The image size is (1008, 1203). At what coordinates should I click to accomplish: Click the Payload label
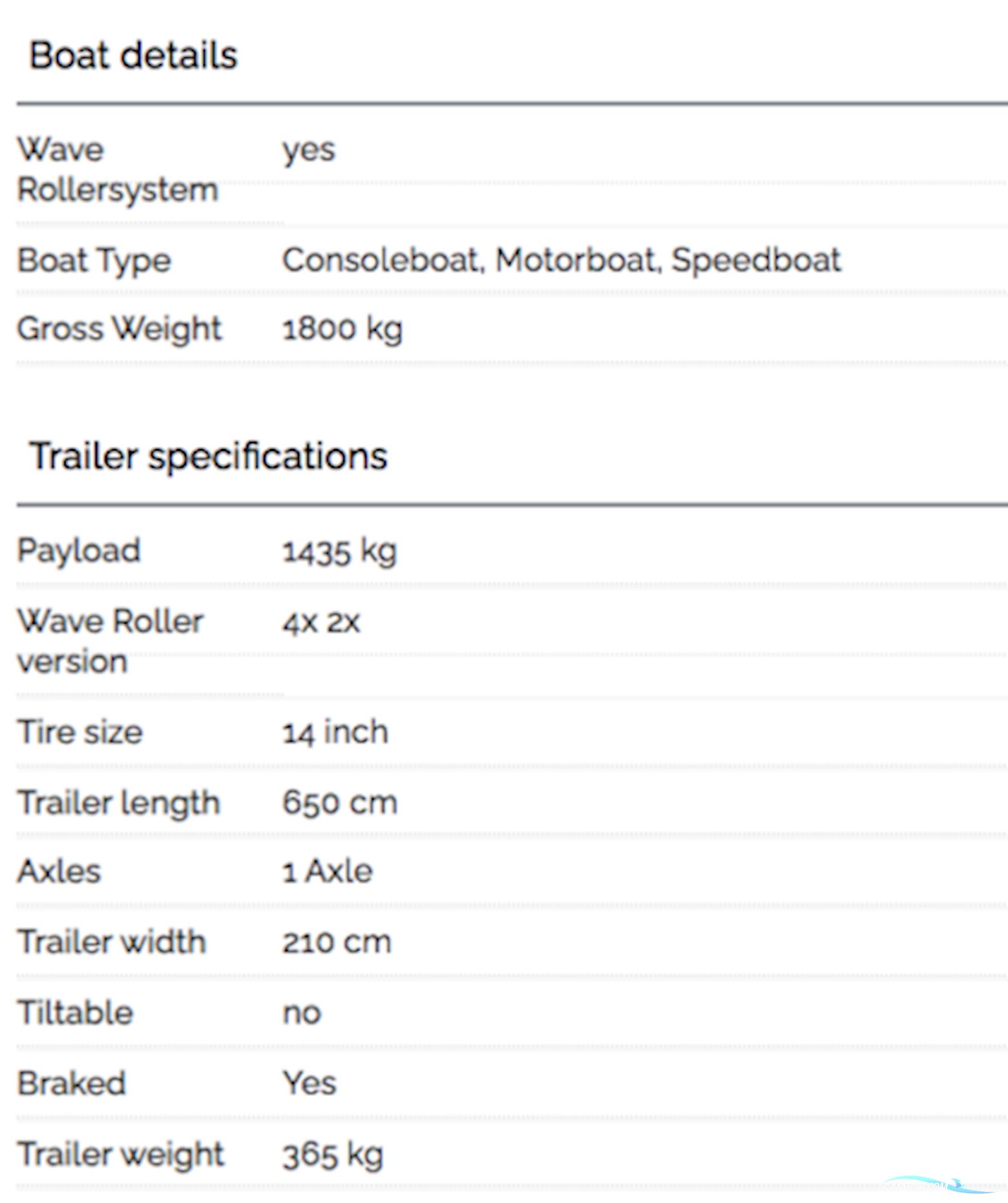[x=78, y=551]
